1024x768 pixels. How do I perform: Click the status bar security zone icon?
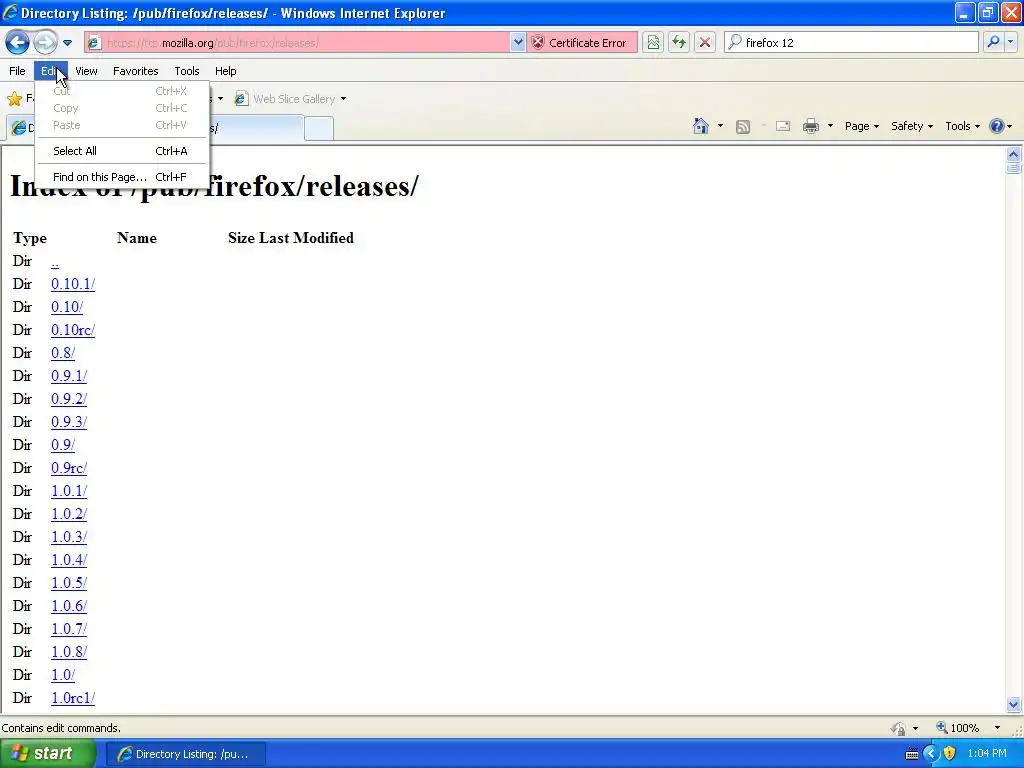coord(899,728)
